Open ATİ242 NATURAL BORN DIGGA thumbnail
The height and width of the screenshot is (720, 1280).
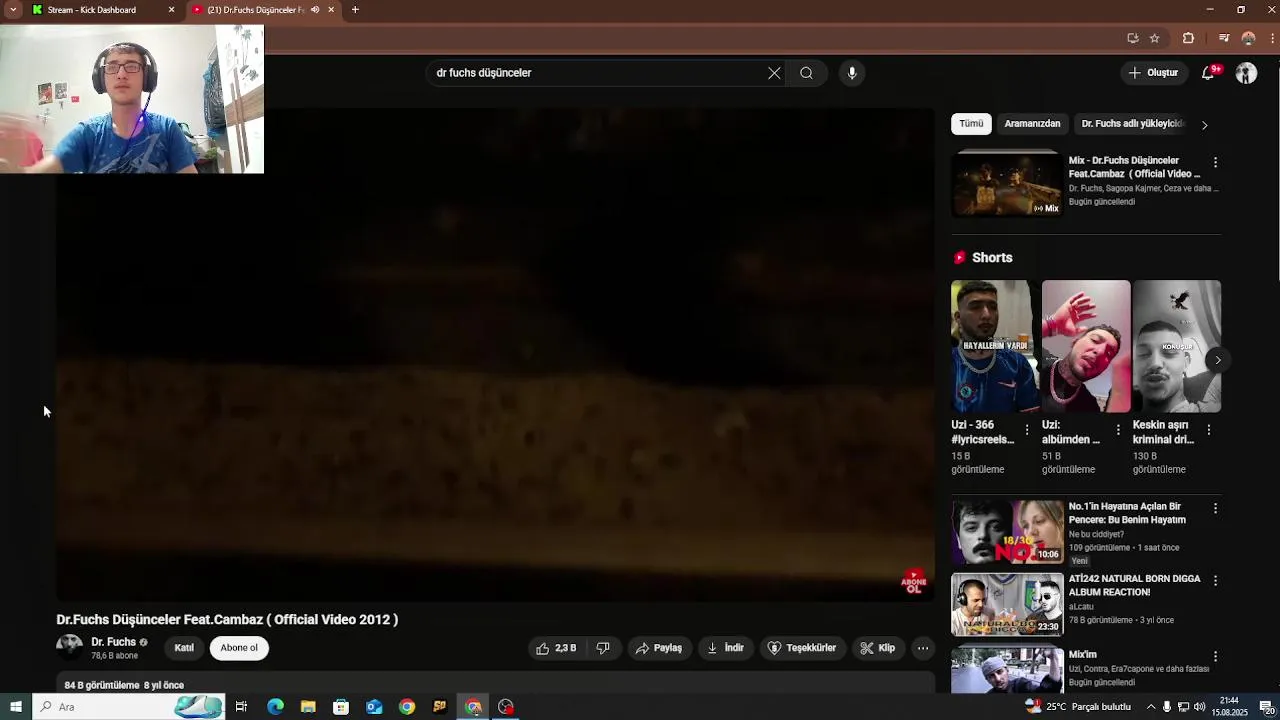point(1007,604)
